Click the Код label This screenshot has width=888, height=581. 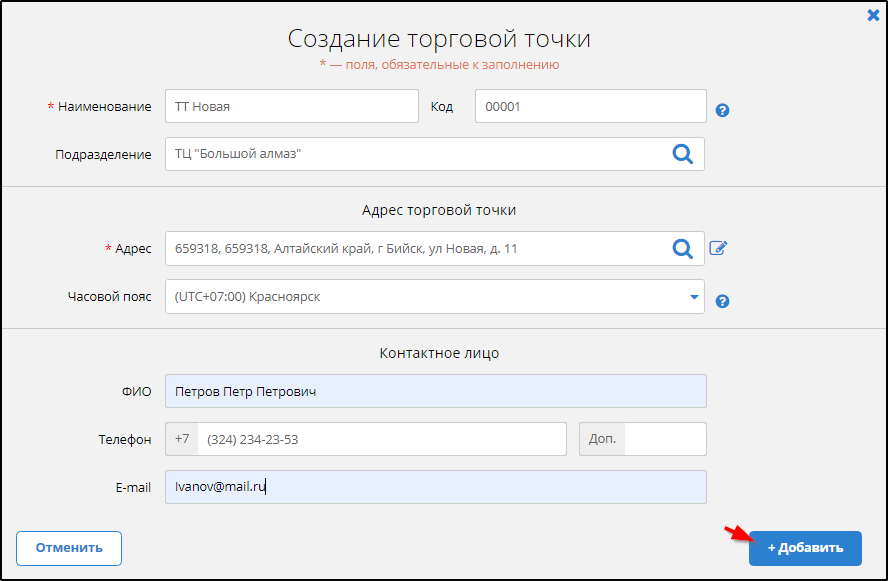(442, 106)
